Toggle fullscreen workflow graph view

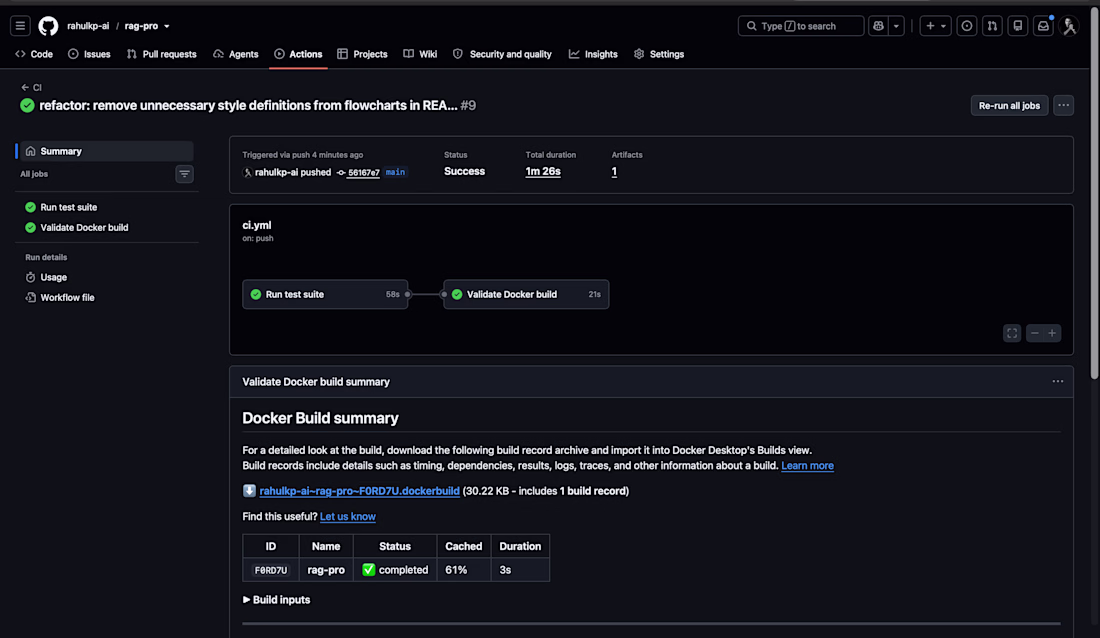(x=1012, y=333)
